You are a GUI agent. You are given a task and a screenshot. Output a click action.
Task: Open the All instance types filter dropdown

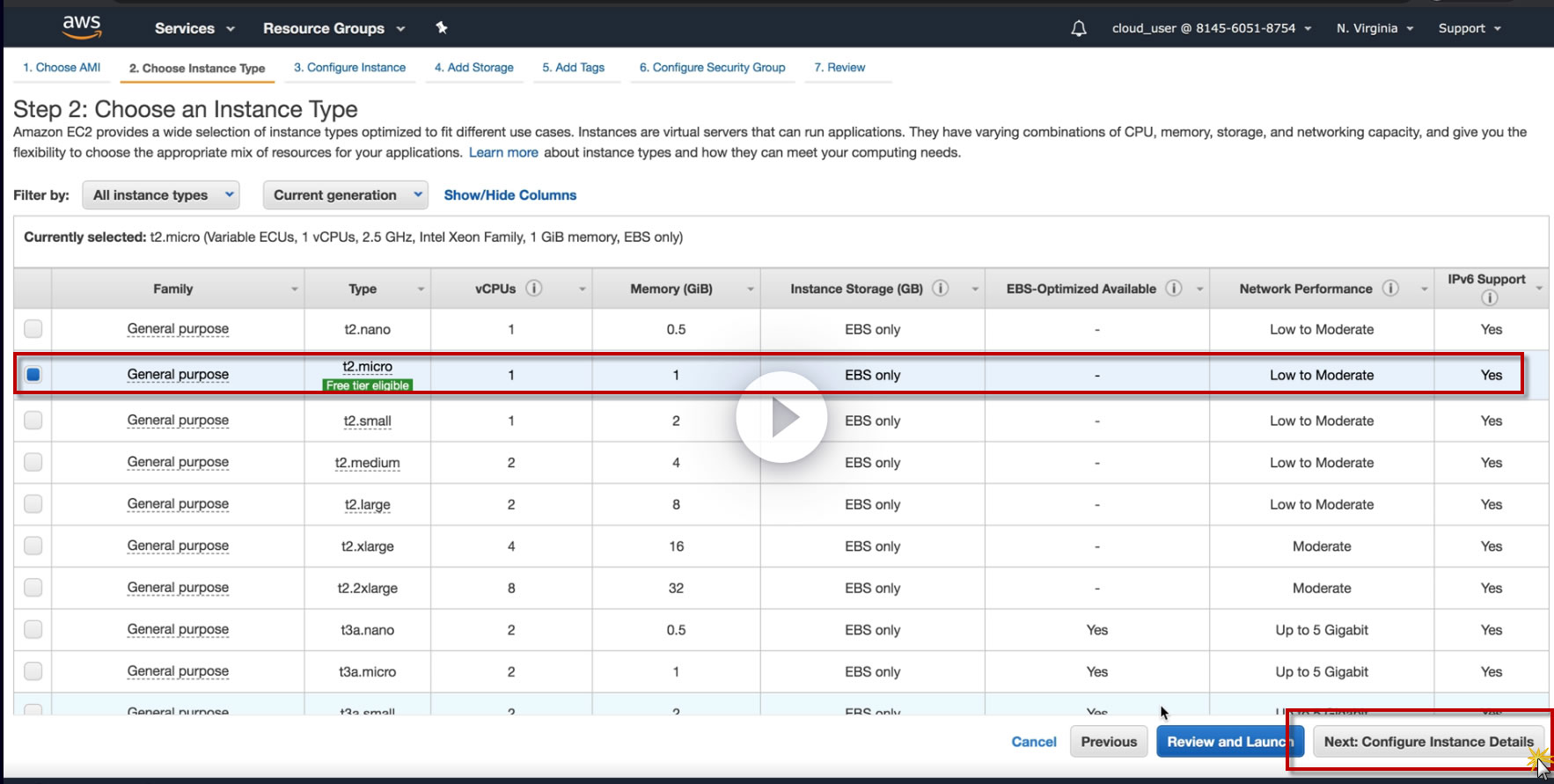pyautogui.click(x=161, y=195)
